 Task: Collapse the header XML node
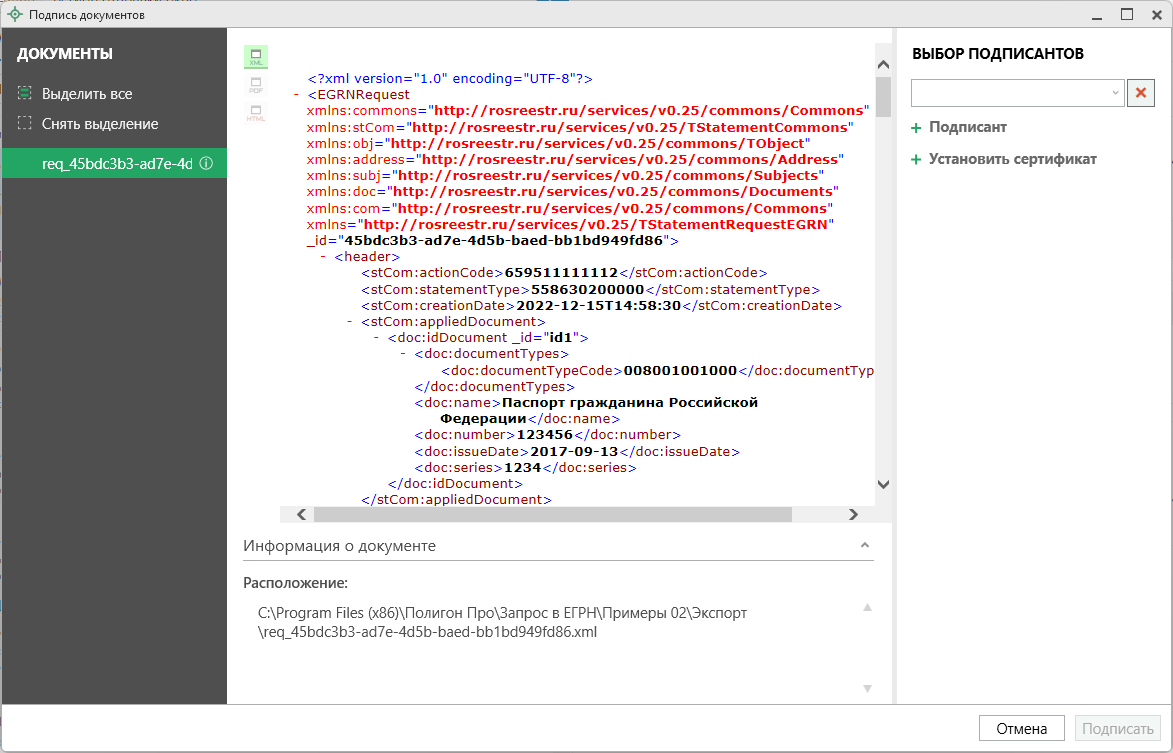click(324, 257)
